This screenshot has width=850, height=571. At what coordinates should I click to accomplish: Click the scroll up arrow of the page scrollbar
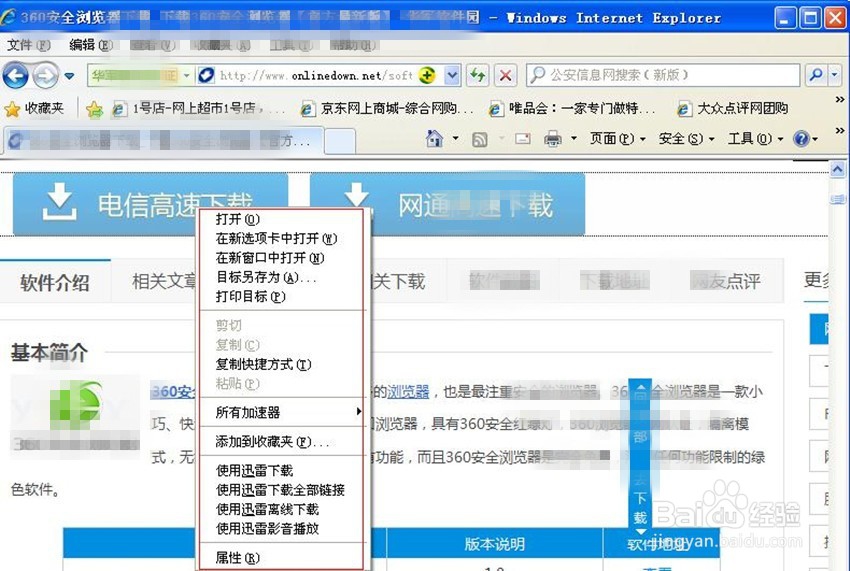tap(838, 170)
